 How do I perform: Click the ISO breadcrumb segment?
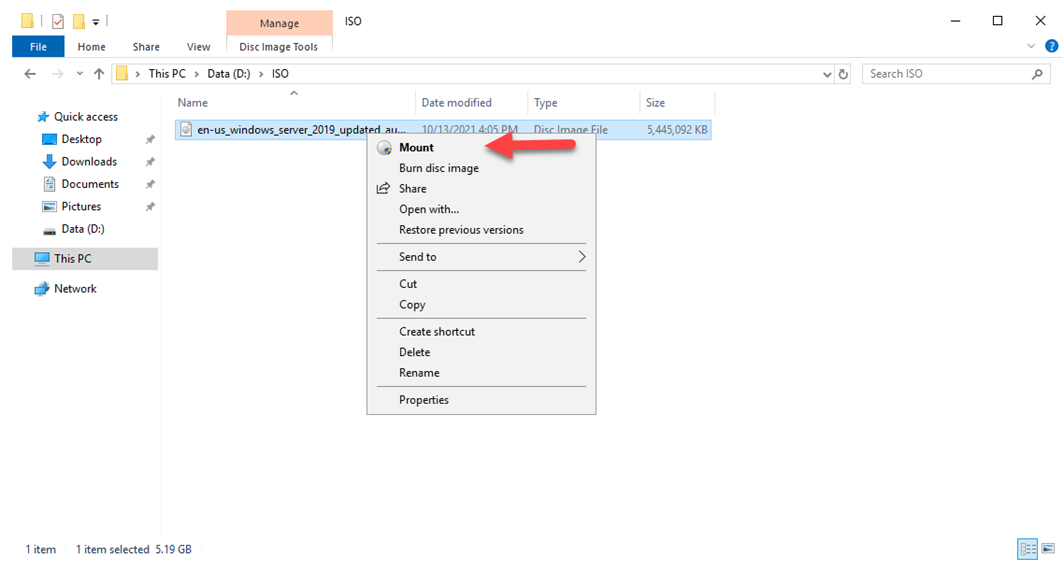pos(280,74)
